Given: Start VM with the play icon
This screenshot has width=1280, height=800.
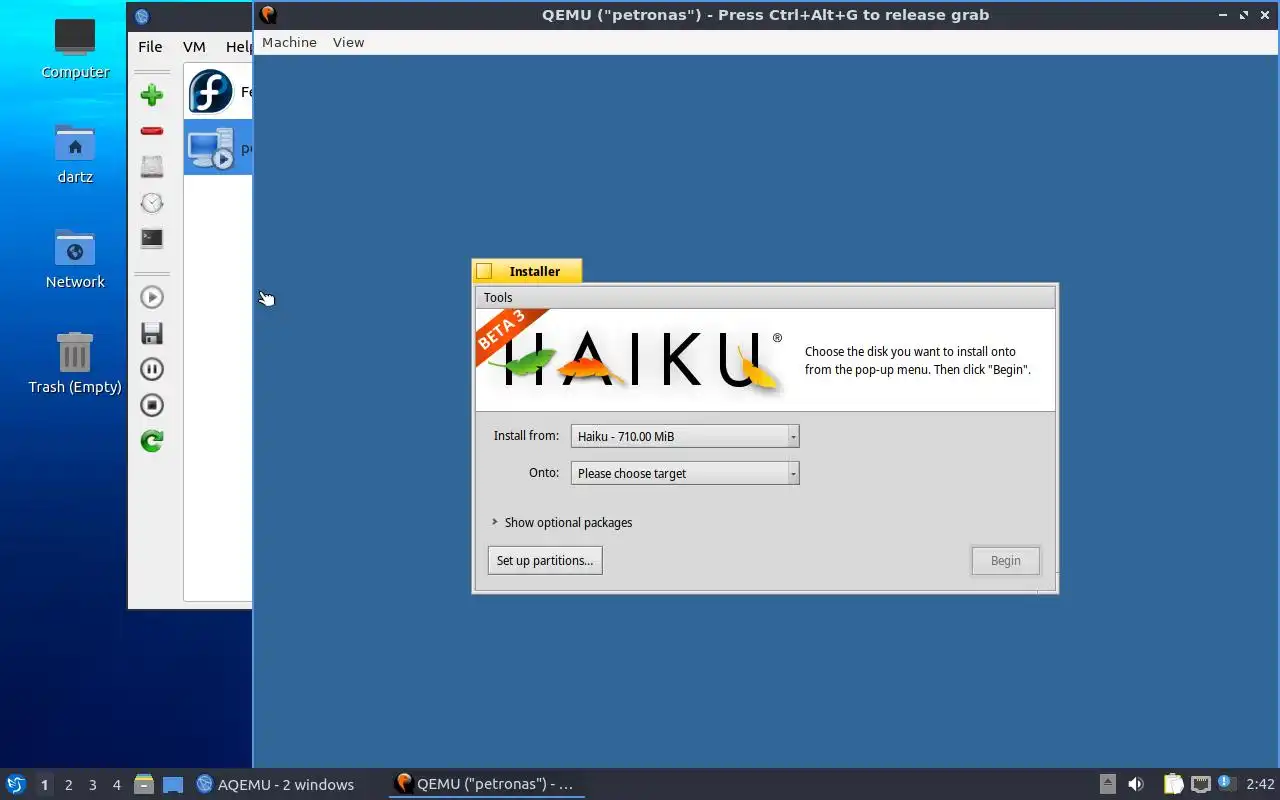Looking at the screenshot, I should click(152, 297).
